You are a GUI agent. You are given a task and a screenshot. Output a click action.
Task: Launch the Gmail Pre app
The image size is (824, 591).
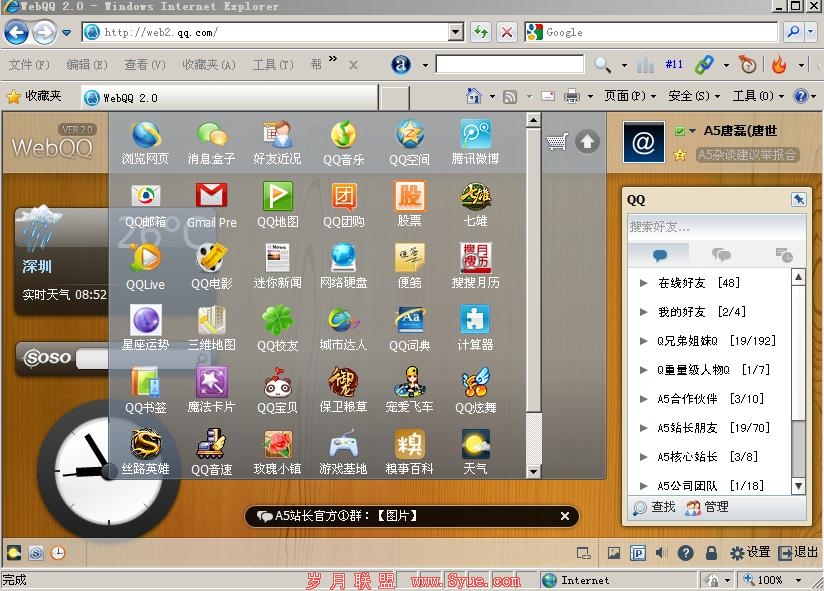coord(211,205)
